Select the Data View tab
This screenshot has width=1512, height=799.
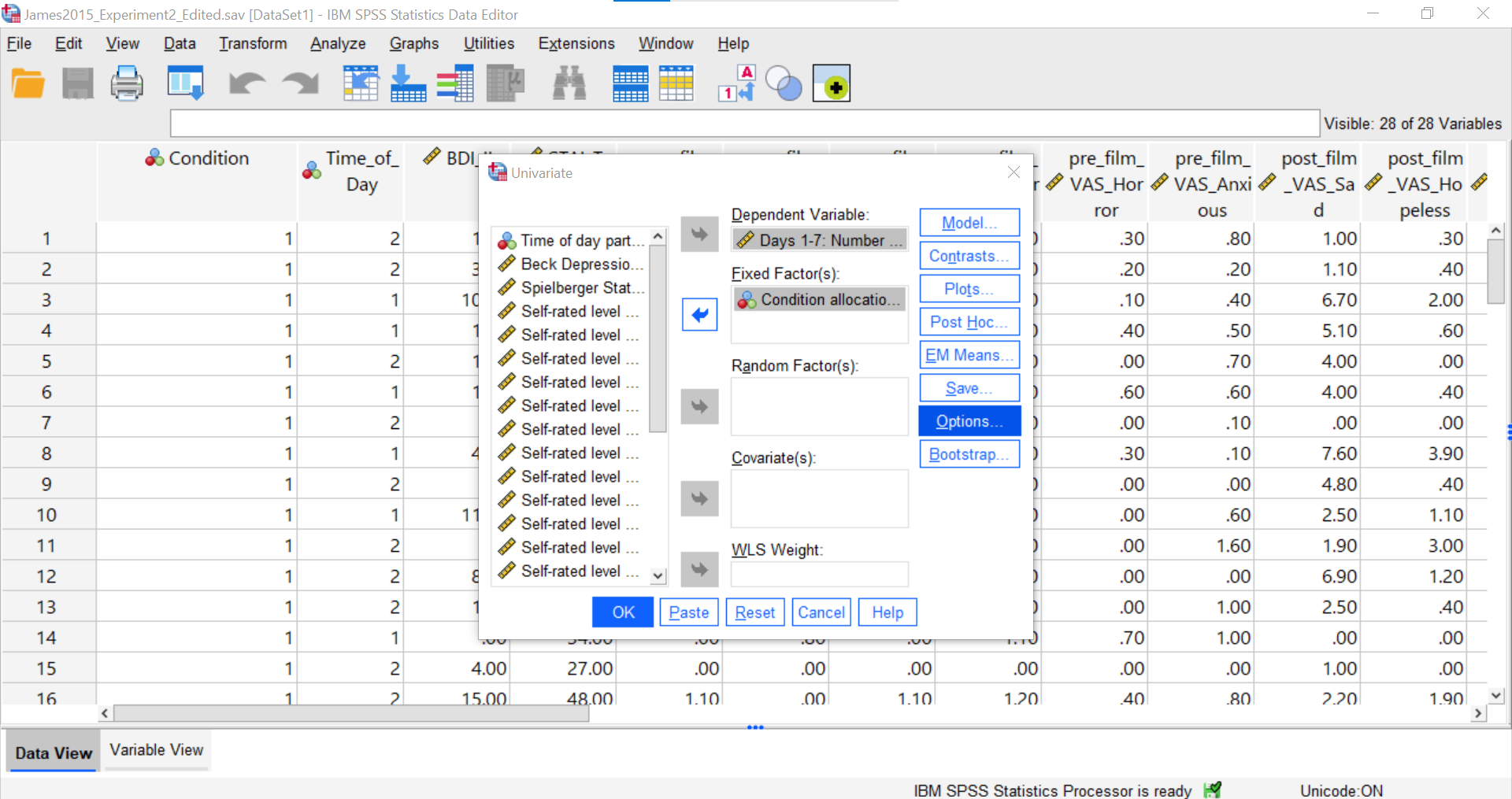coord(54,753)
